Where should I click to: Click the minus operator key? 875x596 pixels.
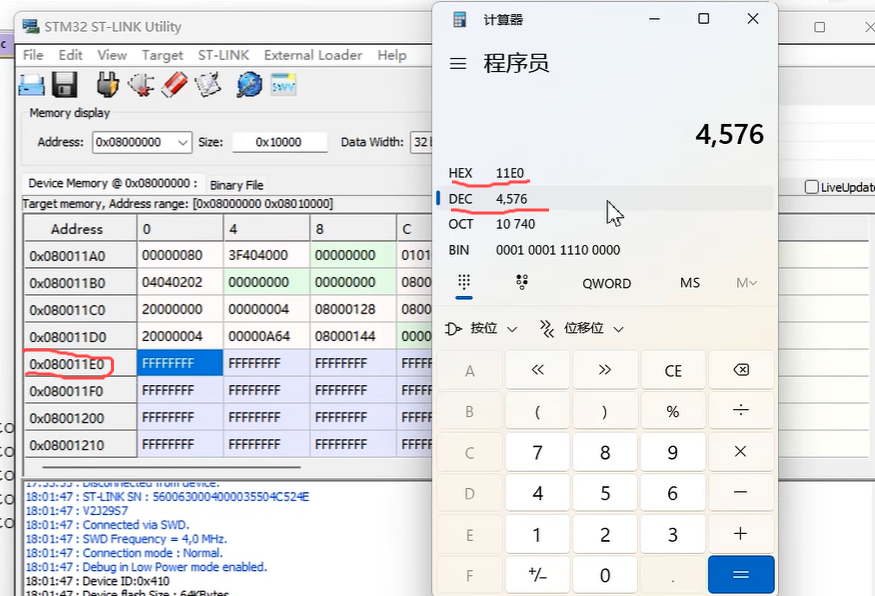pos(741,493)
